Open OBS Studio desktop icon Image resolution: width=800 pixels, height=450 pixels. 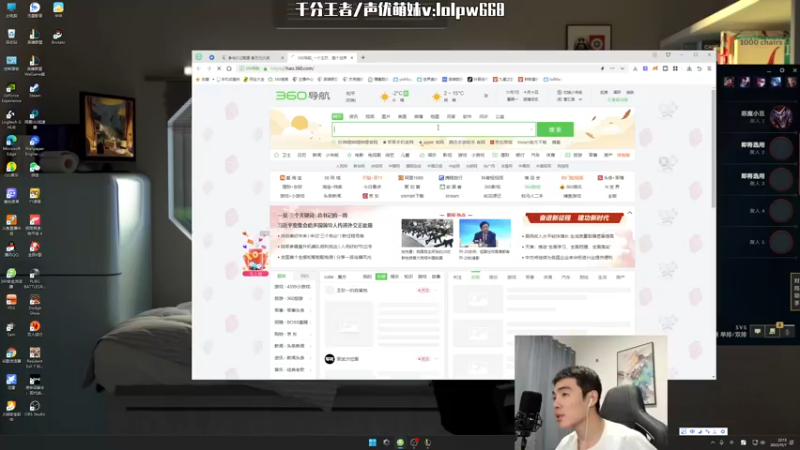point(35,409)
